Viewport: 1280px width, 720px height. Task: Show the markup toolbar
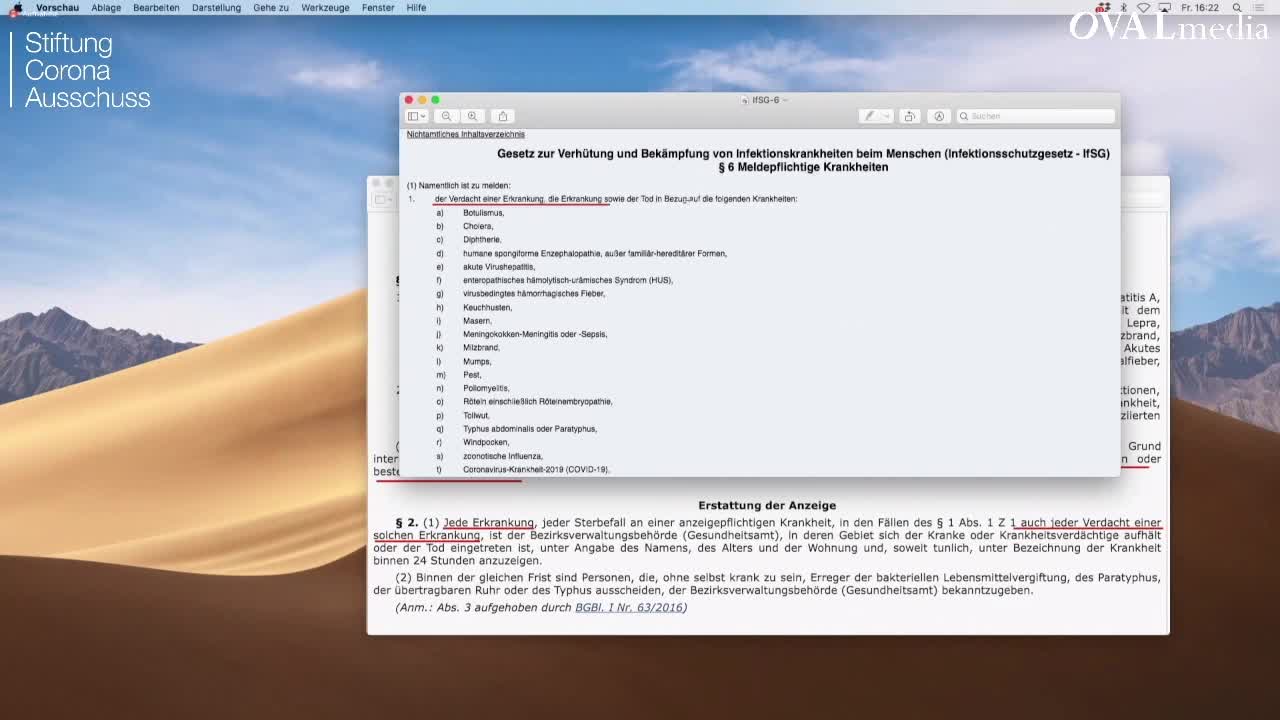coord(938,116)
